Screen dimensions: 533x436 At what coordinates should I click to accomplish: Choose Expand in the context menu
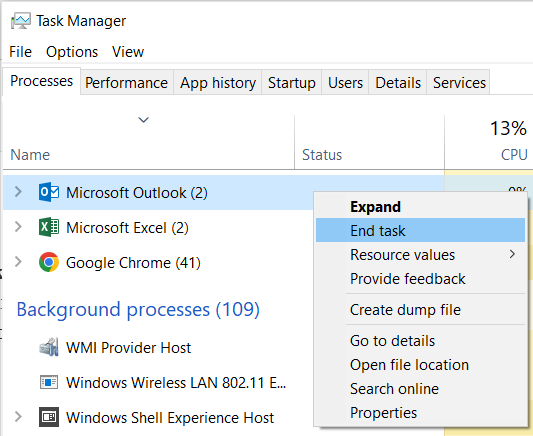420,207
